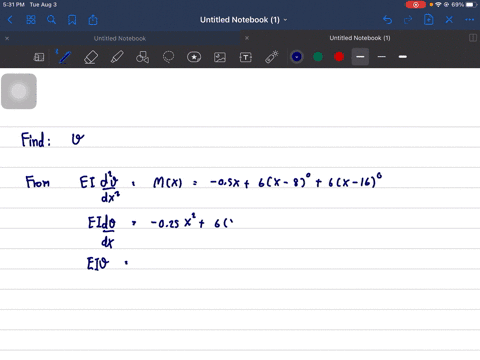Viewport: 480px width, 360px height.
Task: Open the Elements sticker tool
Action: 194,57
